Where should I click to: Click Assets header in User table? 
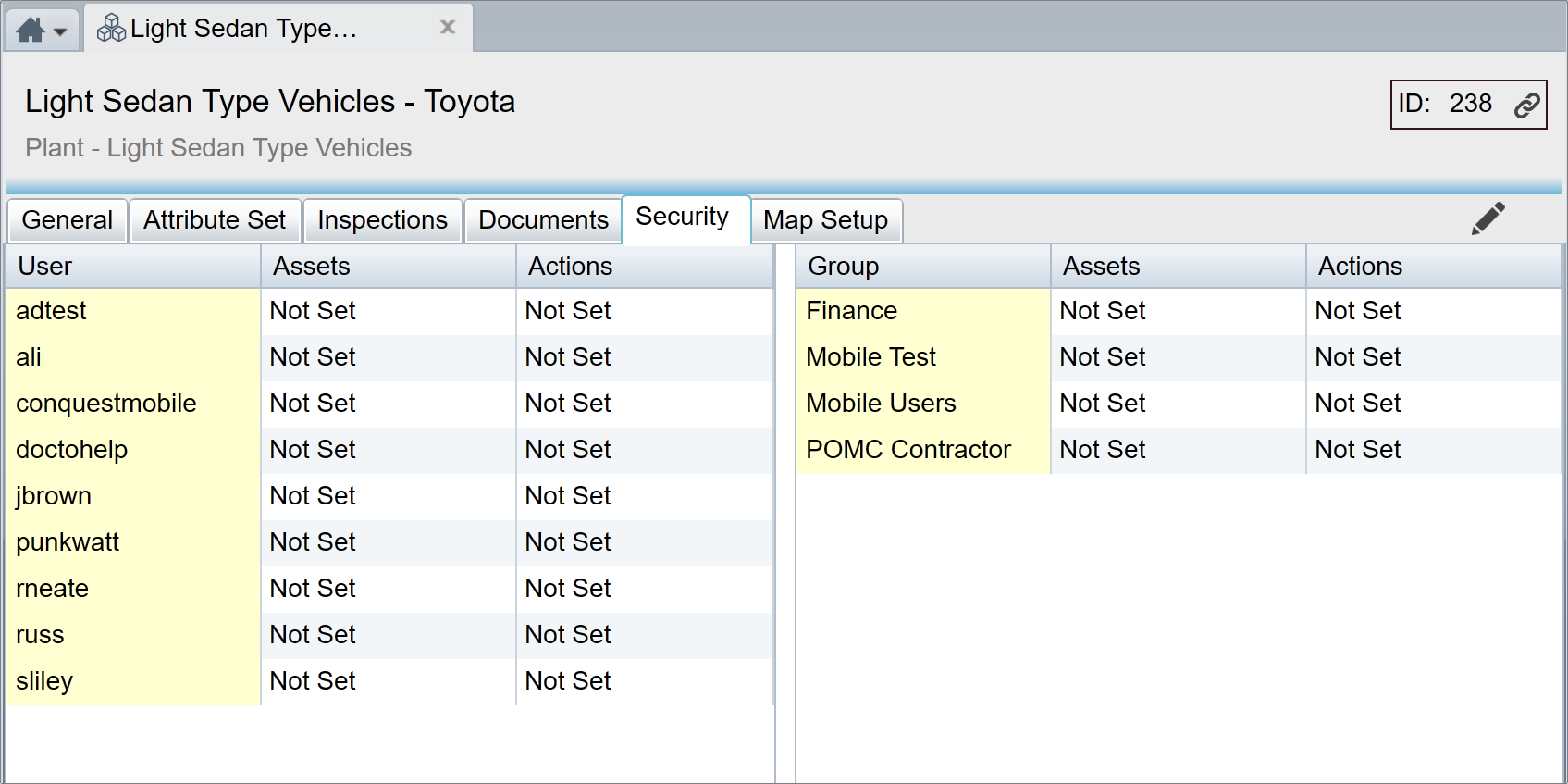[x=389, y=267]
